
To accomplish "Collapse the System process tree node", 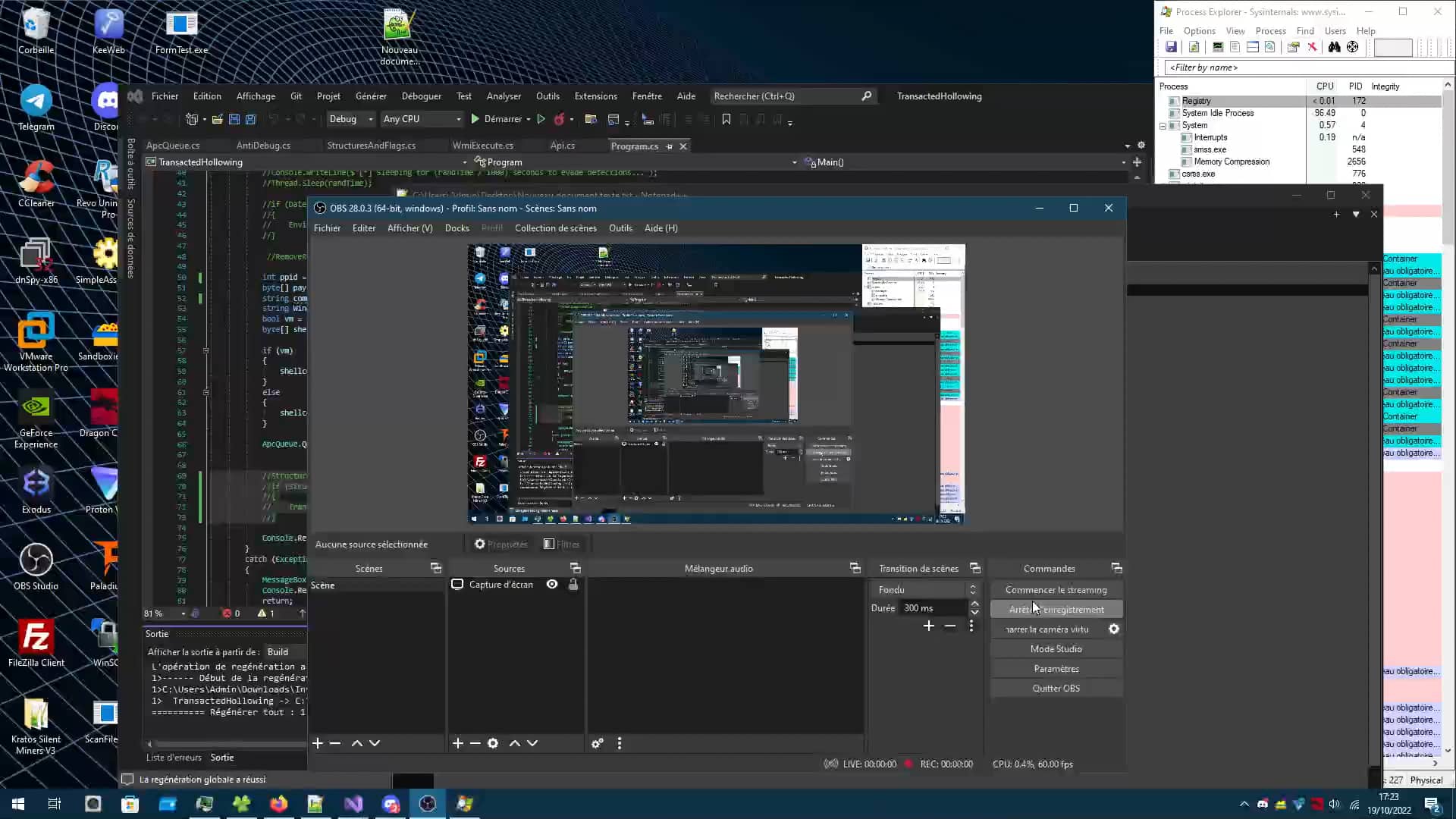I will point(1163,125).
